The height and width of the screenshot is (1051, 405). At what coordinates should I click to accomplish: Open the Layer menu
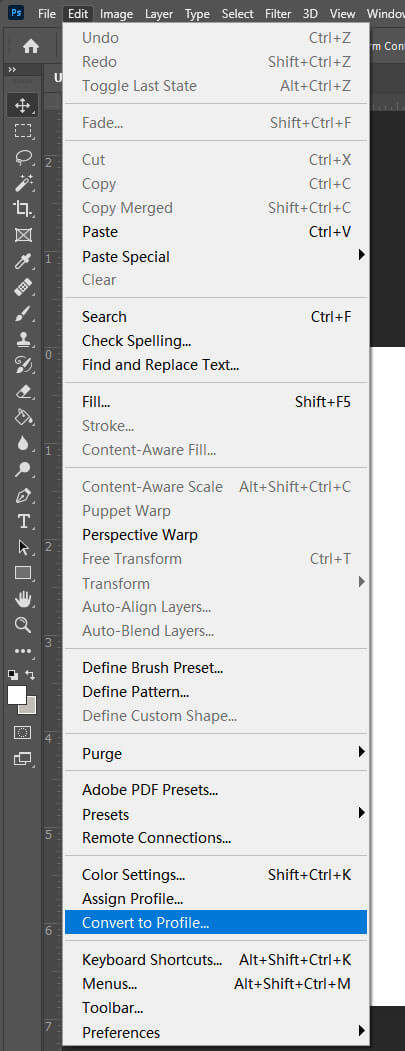click(159, 13)
